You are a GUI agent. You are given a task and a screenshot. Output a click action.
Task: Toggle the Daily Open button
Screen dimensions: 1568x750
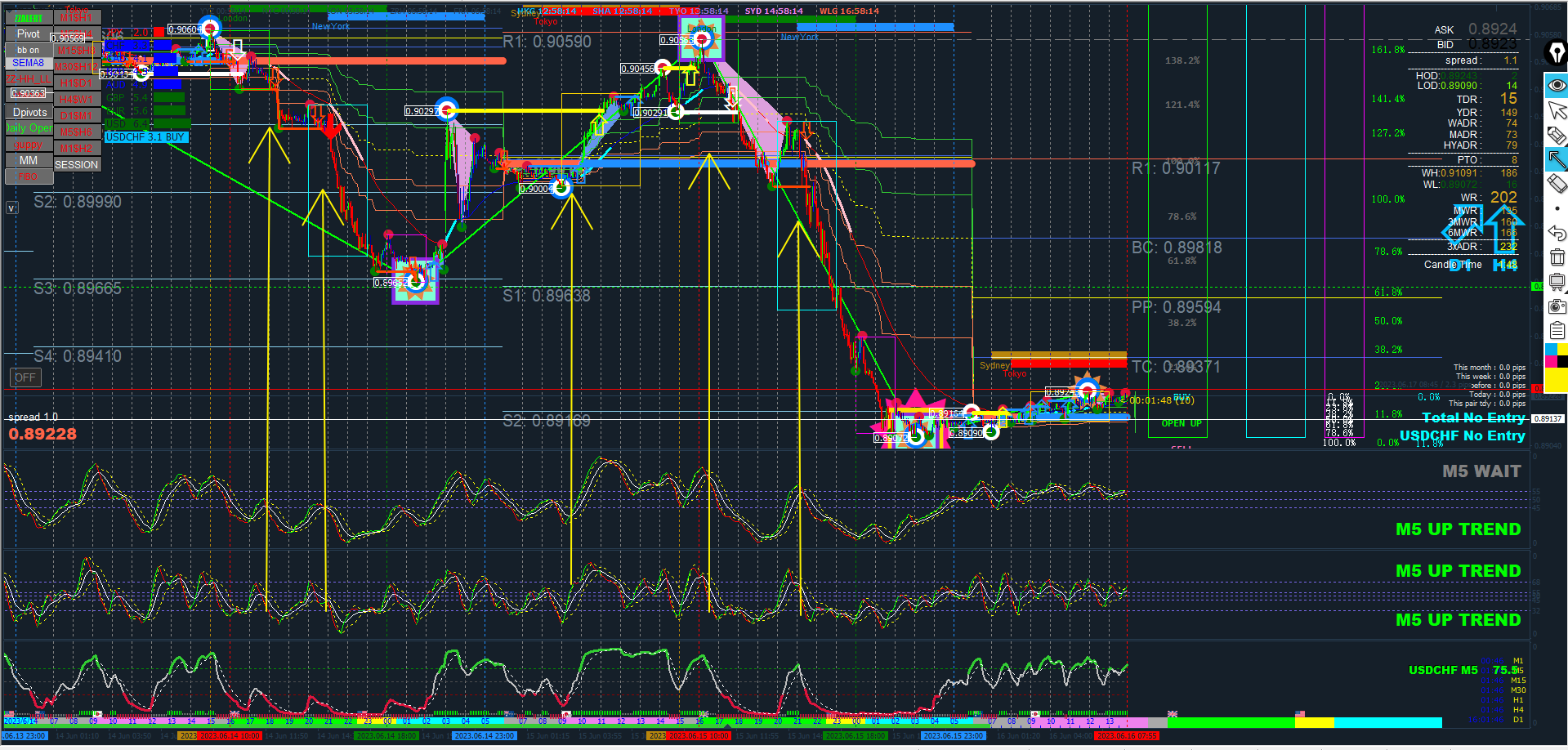click(x=29, y=128)
